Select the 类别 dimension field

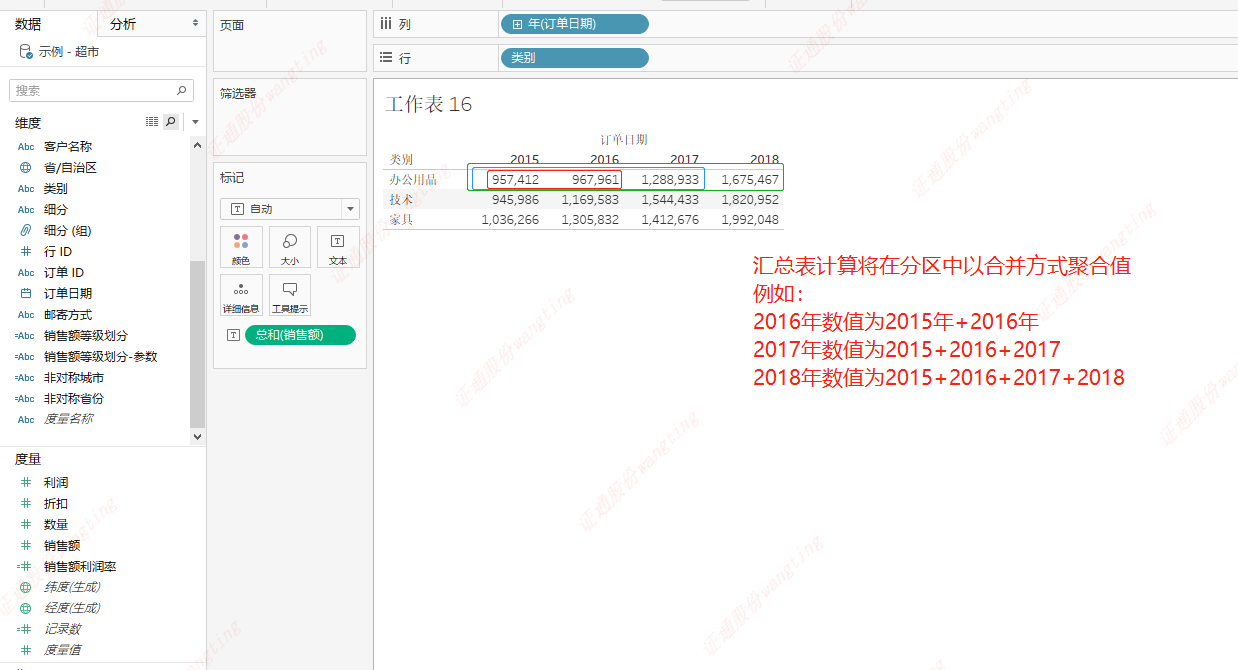click(x=56, y=189)
